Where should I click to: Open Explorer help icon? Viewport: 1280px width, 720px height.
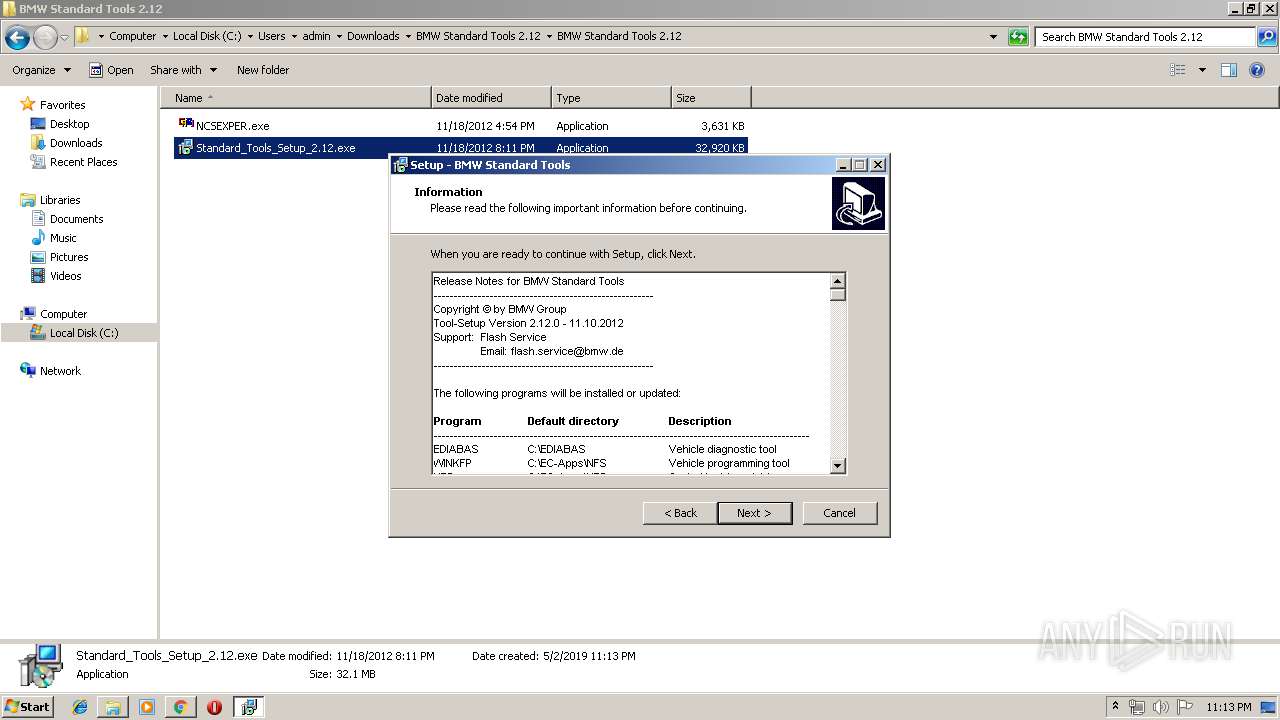point(1258,70)
